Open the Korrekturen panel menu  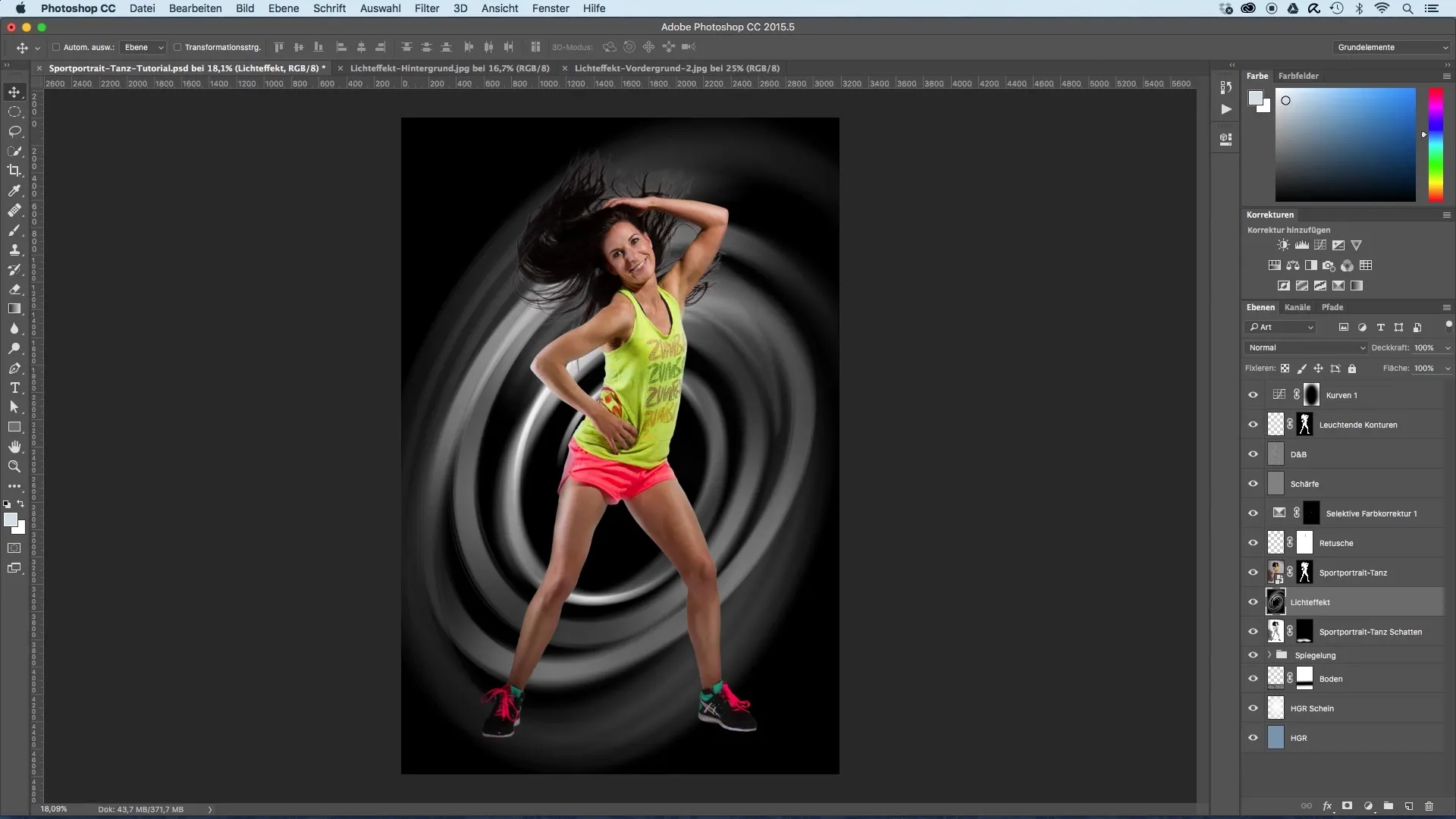click(x=1446, y=215)
